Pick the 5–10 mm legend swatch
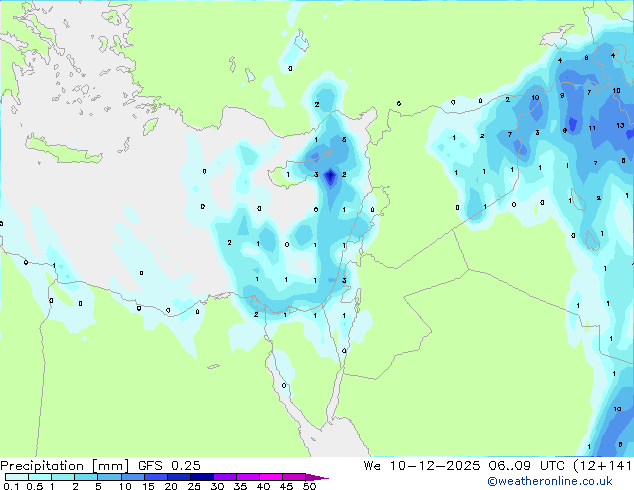Image resolution: width=634 pixels, height=490 pixels. click(109, 477)
